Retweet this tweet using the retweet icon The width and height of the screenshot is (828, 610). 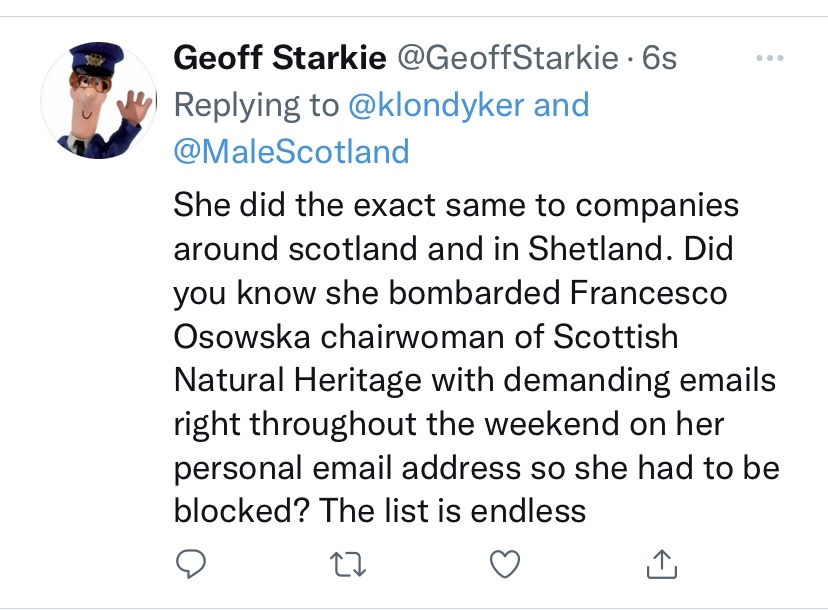348,566
